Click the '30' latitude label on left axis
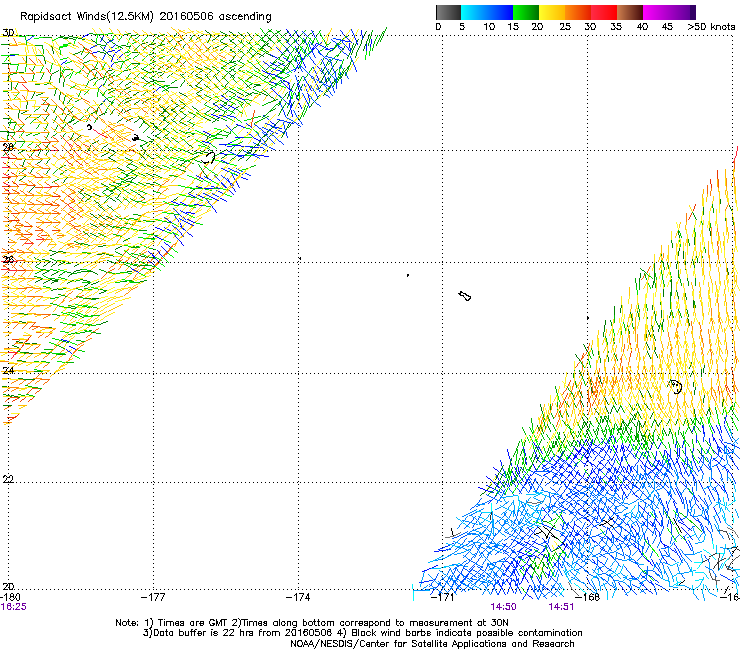740x650 pixels. (8, 33)
